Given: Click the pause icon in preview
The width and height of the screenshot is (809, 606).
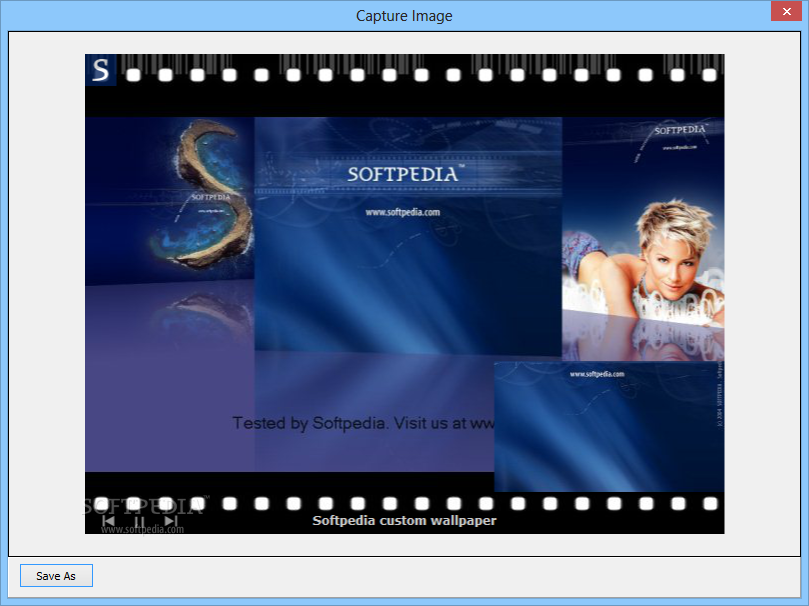Looking at the screenshot, I should pos(139,521).
